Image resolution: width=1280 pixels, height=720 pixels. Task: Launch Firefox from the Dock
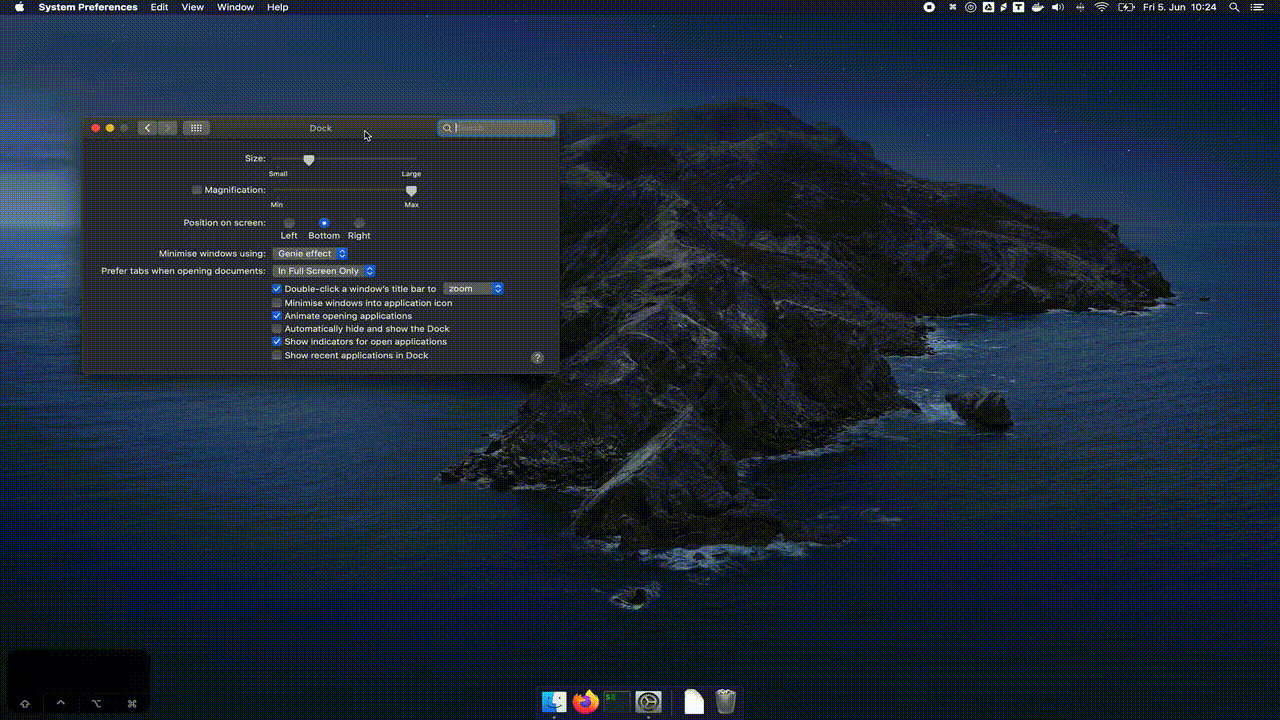(586, 702)
